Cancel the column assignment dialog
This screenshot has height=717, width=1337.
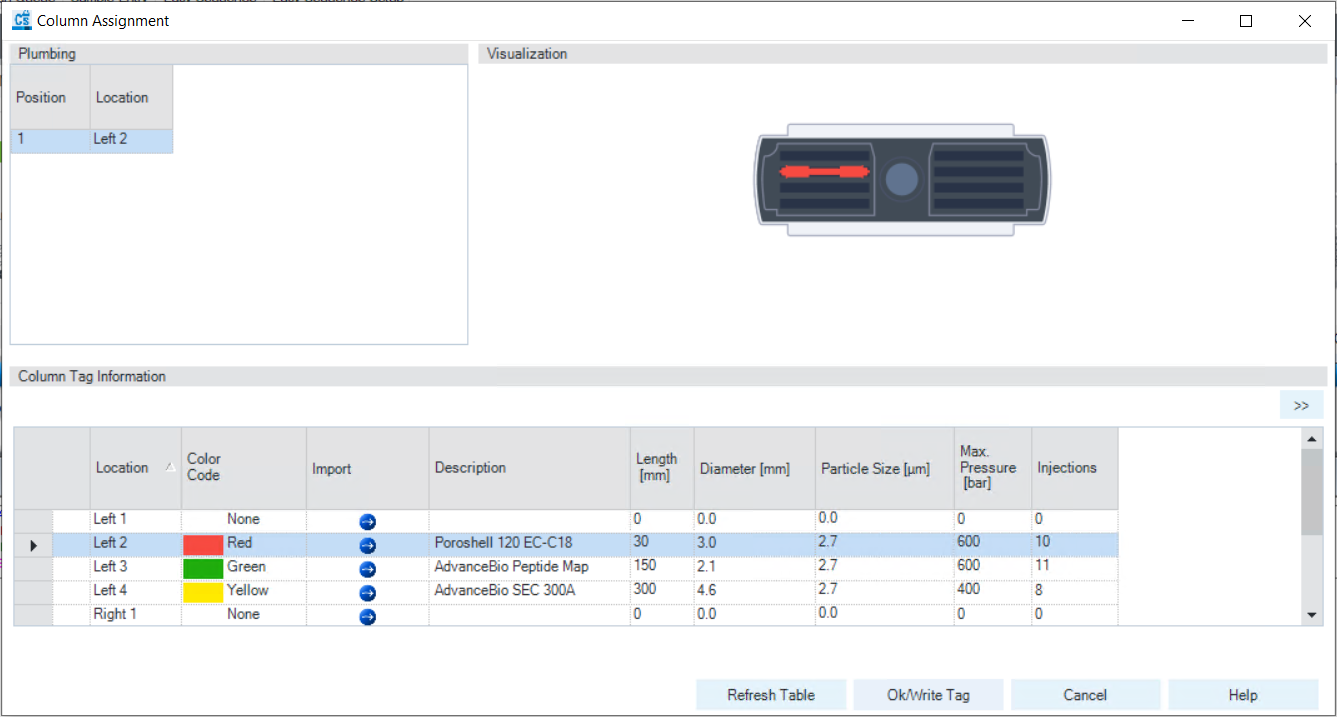pos(1085,695)
